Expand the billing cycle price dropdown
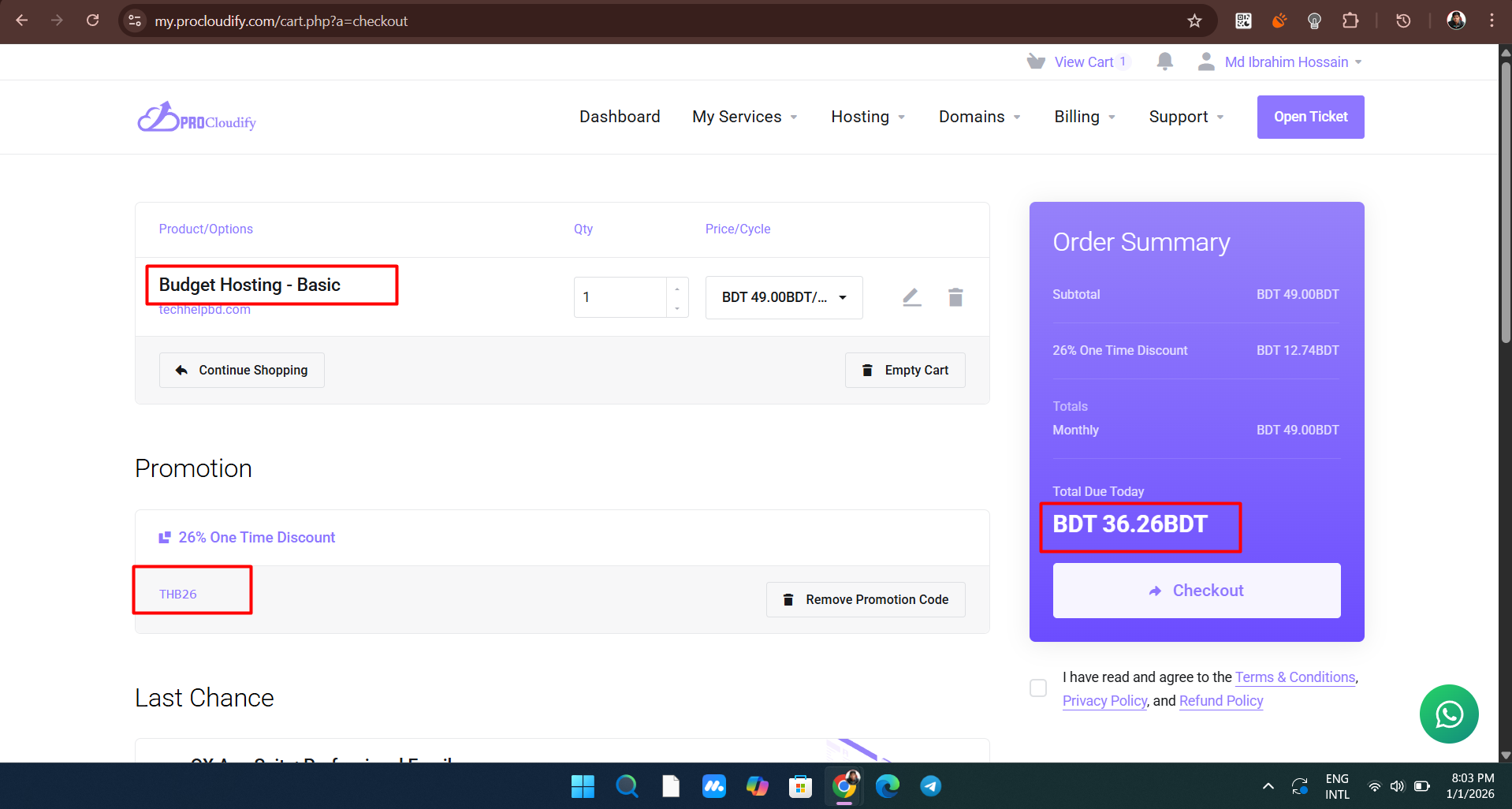Screen dimensions: 1512x809 784,297
